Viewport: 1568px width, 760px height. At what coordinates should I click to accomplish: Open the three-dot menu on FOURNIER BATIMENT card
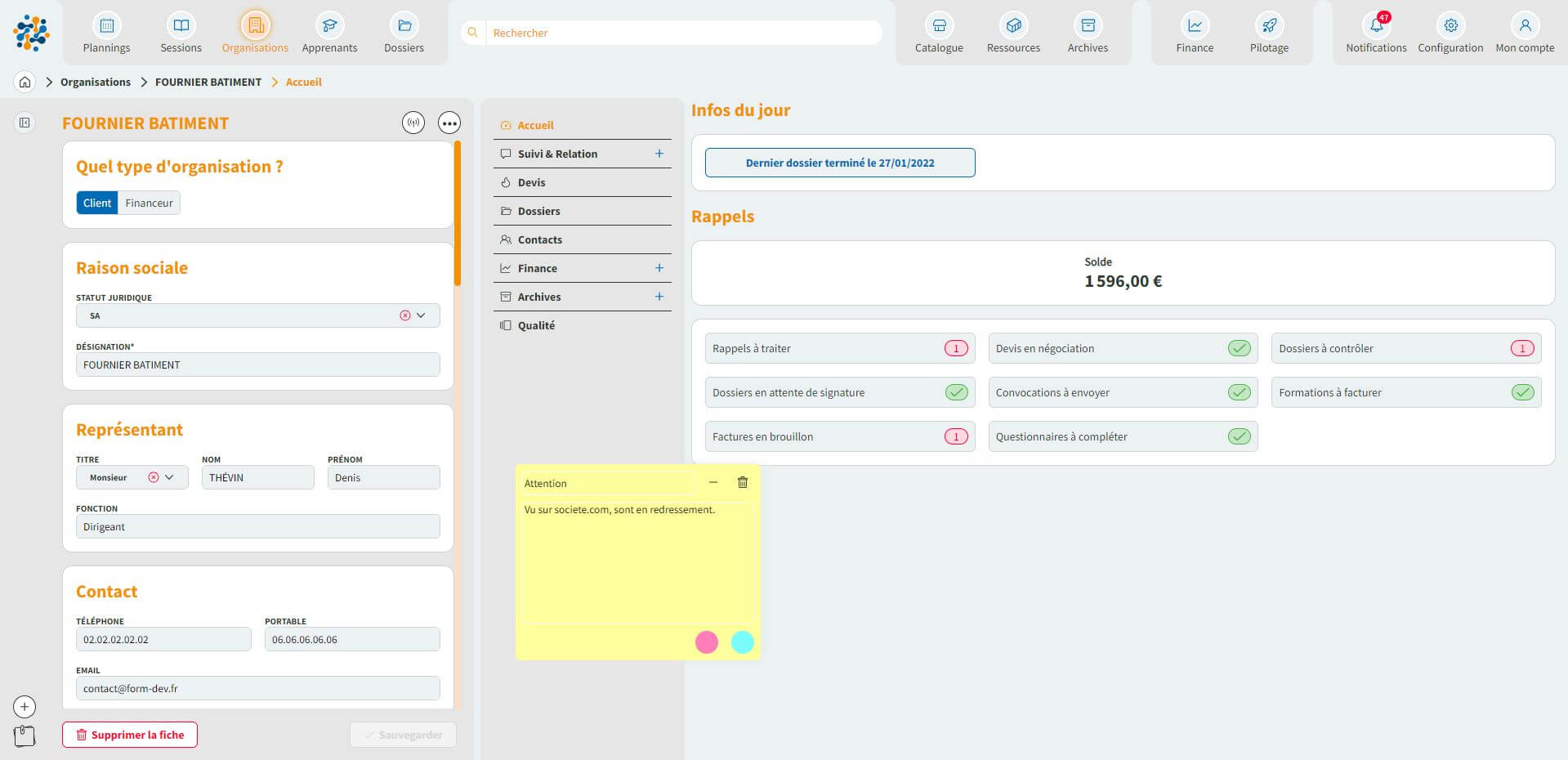[x=449, y=123]
